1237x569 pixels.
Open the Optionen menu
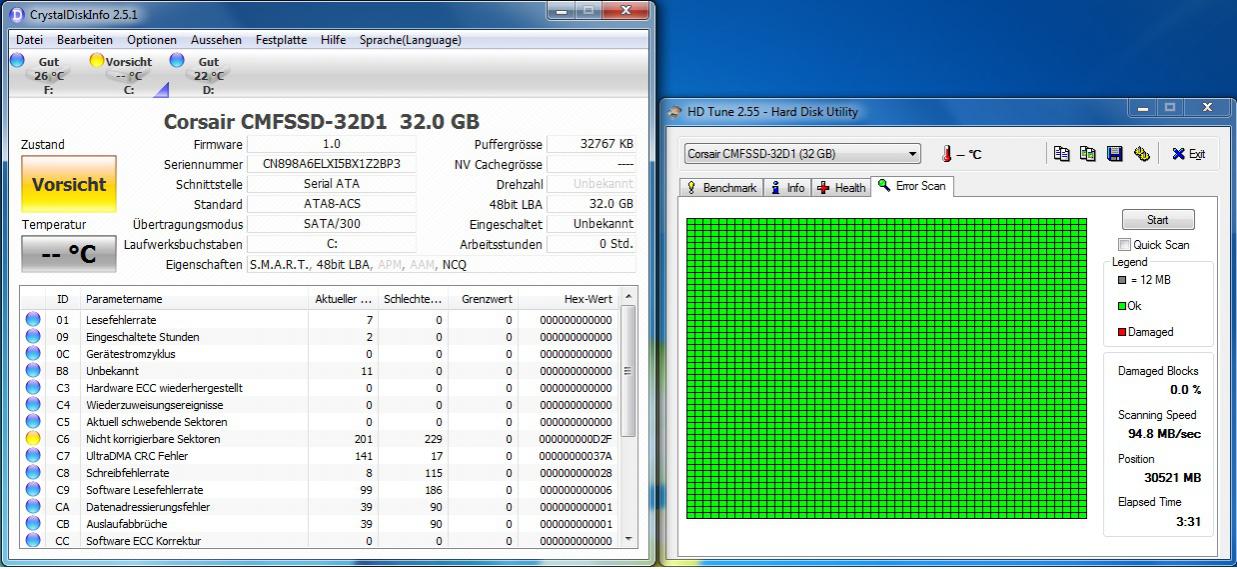coord(151,40)
